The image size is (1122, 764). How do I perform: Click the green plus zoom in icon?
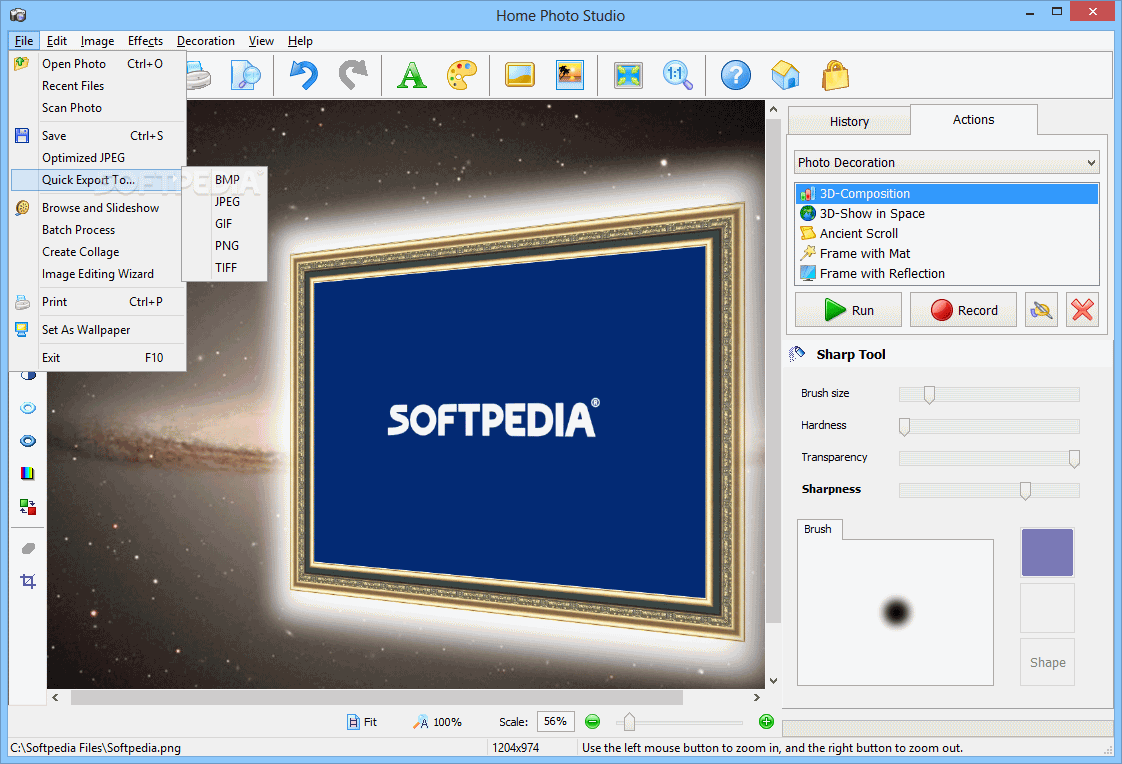point(766,722)
